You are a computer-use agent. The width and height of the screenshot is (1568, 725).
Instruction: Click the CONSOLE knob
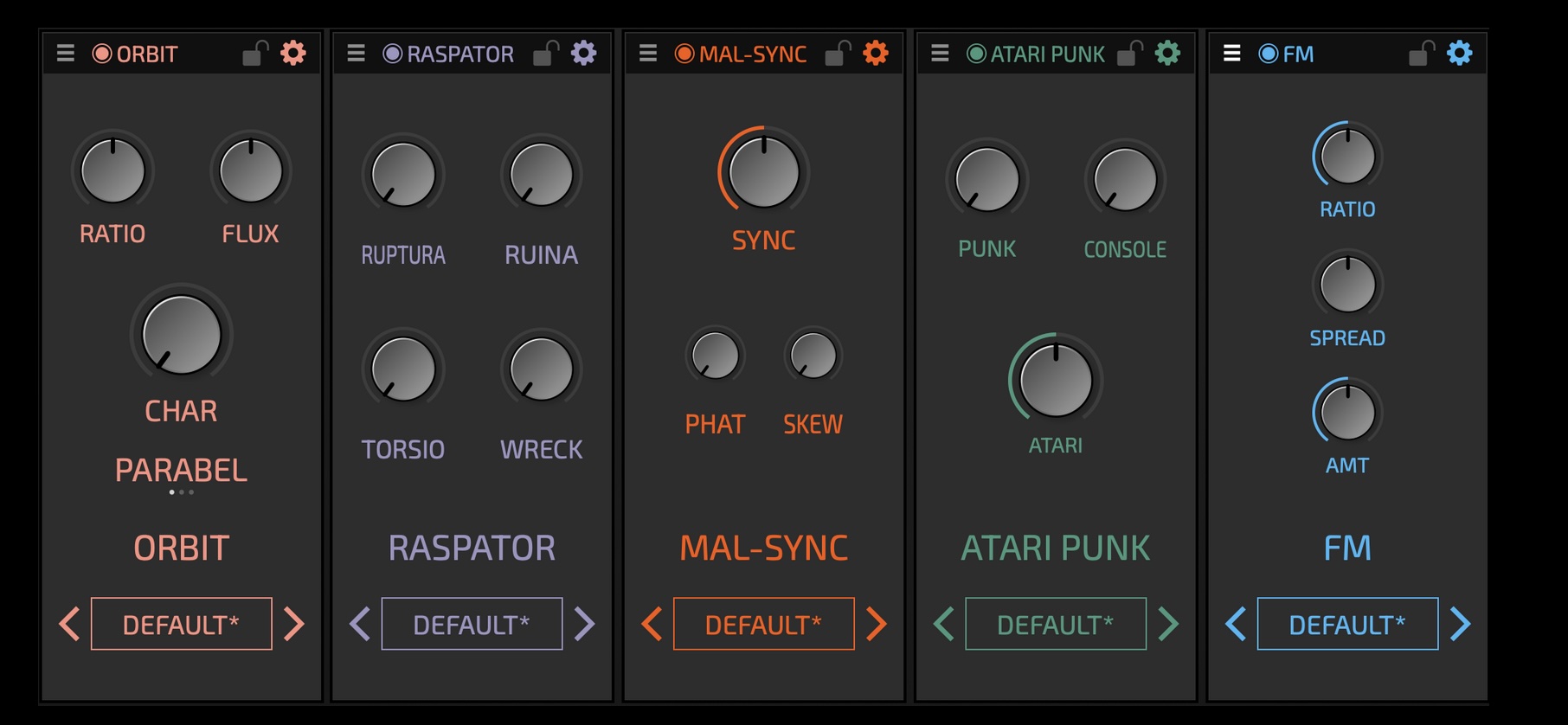tap(1126, 180)
